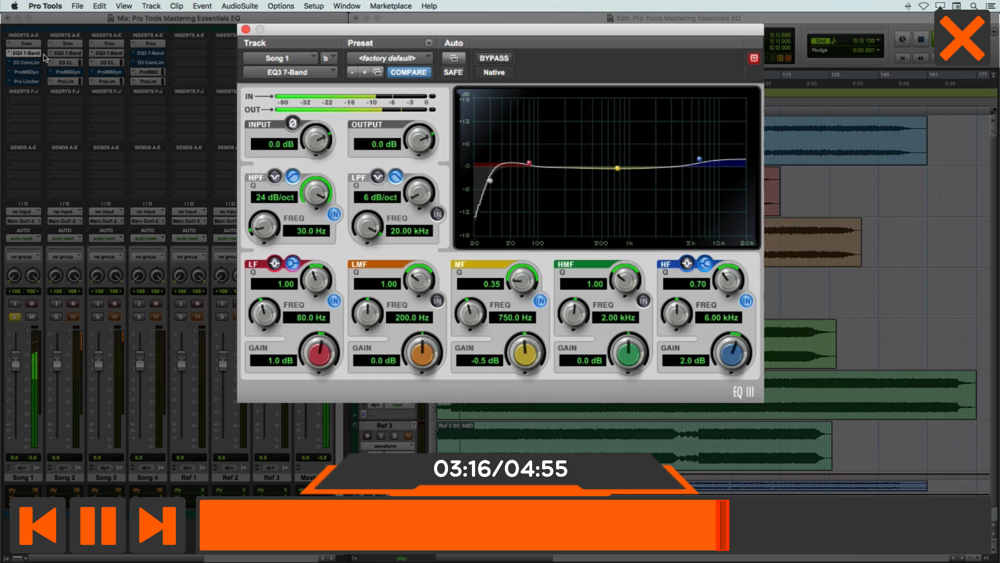Viewport: 1000px width, 563px height.
Task: Click the red LF node on EQ graph
Action: click(529, 163)
